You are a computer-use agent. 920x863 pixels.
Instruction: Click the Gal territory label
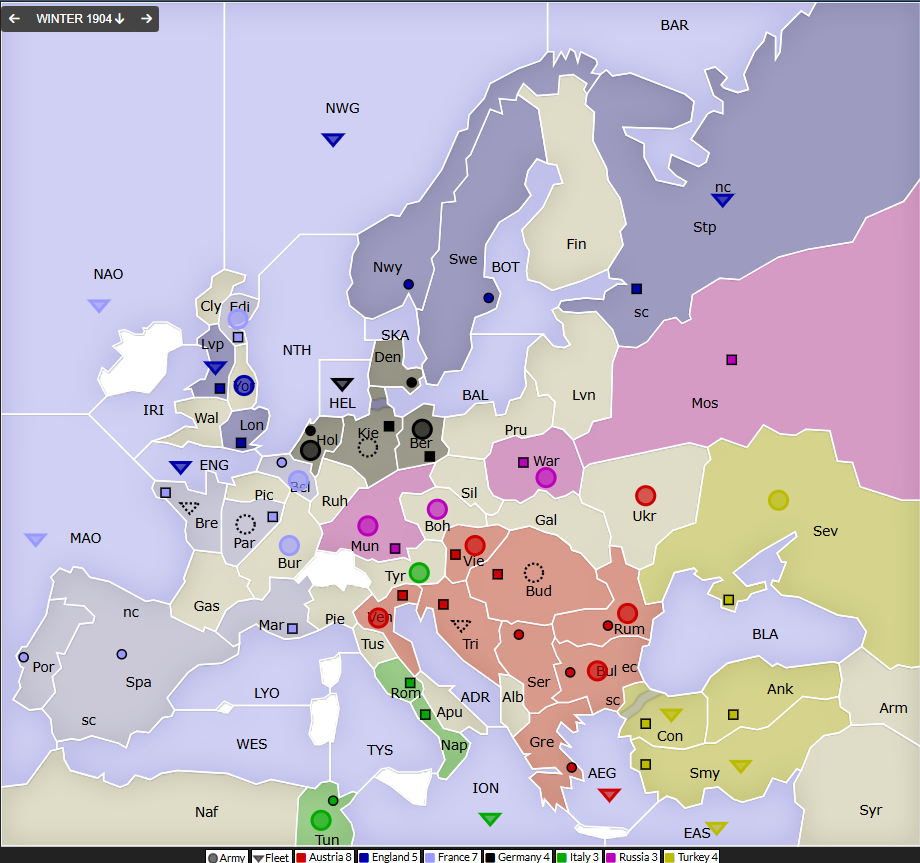[546, 520]
